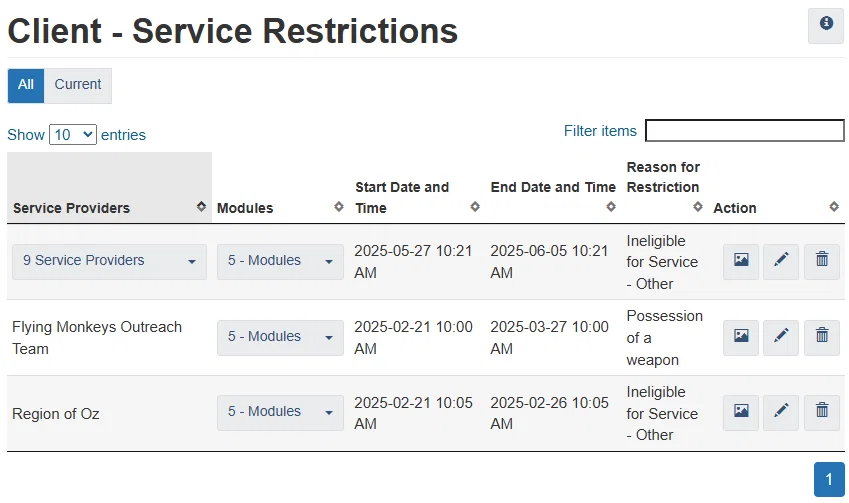Open image for Flying Monkeys Outreach Team row
Screen dimensions: 849x503
click(741, 337)
